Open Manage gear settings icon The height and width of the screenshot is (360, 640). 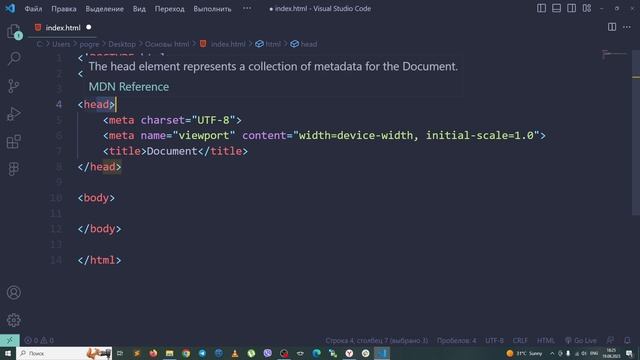(x=14, y=320)
